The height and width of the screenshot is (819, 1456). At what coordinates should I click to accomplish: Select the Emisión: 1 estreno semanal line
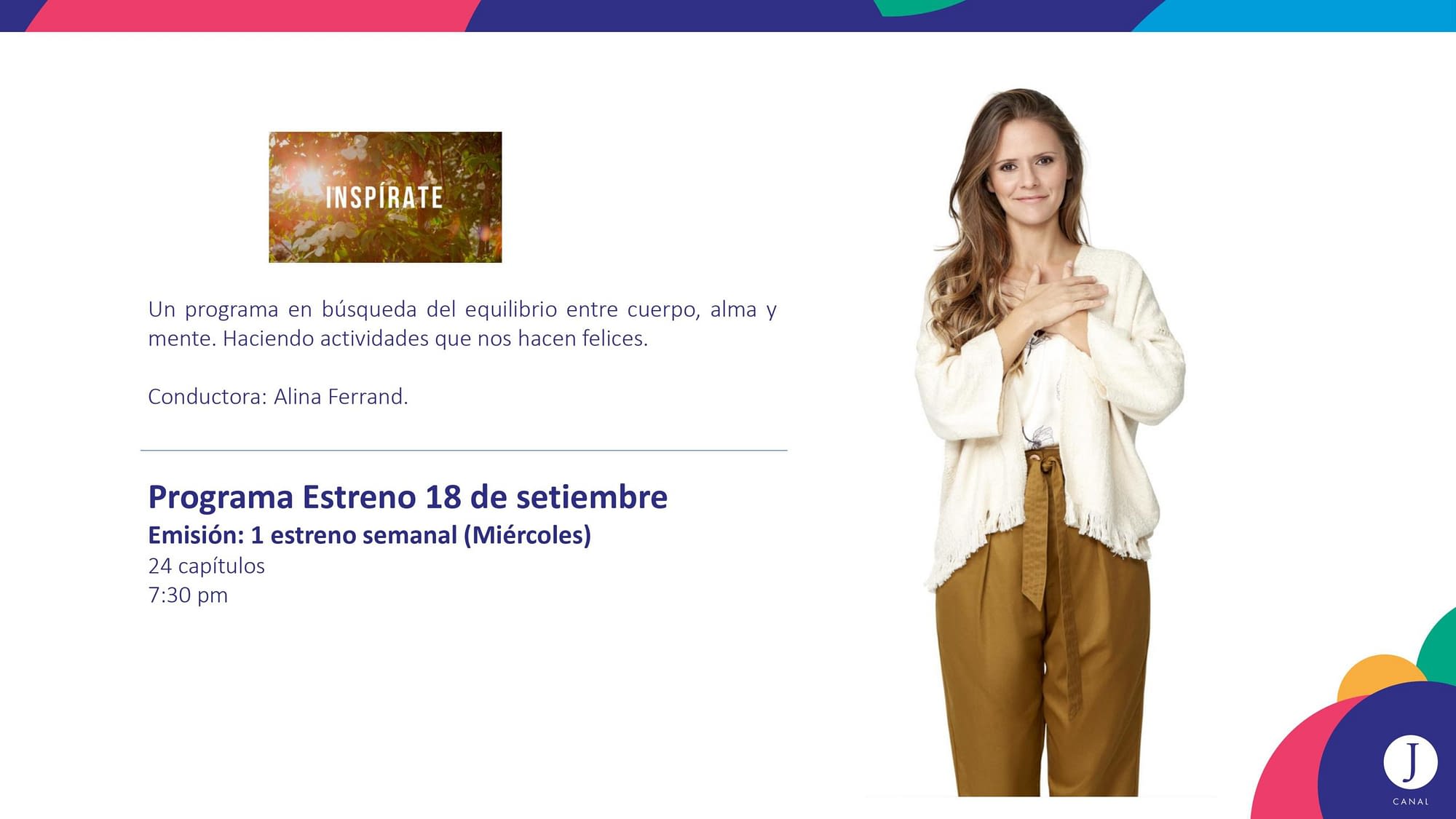click(369, 535)
